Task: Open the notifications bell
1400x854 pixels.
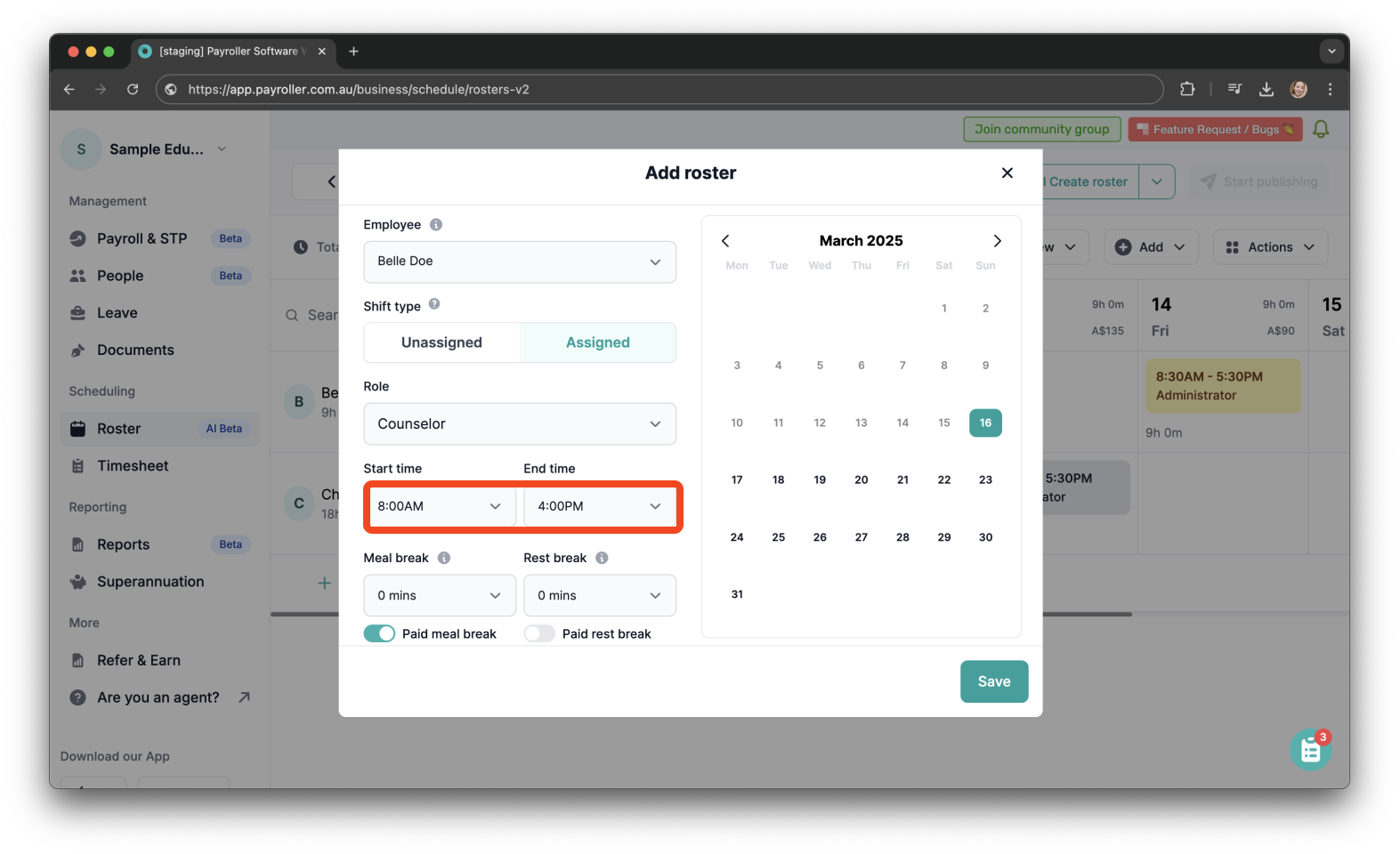Action: 1321,129
